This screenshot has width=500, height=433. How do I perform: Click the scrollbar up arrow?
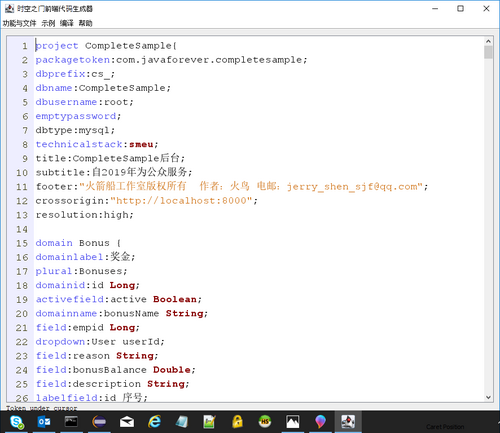pyautogui.click(x=488, y=41)
